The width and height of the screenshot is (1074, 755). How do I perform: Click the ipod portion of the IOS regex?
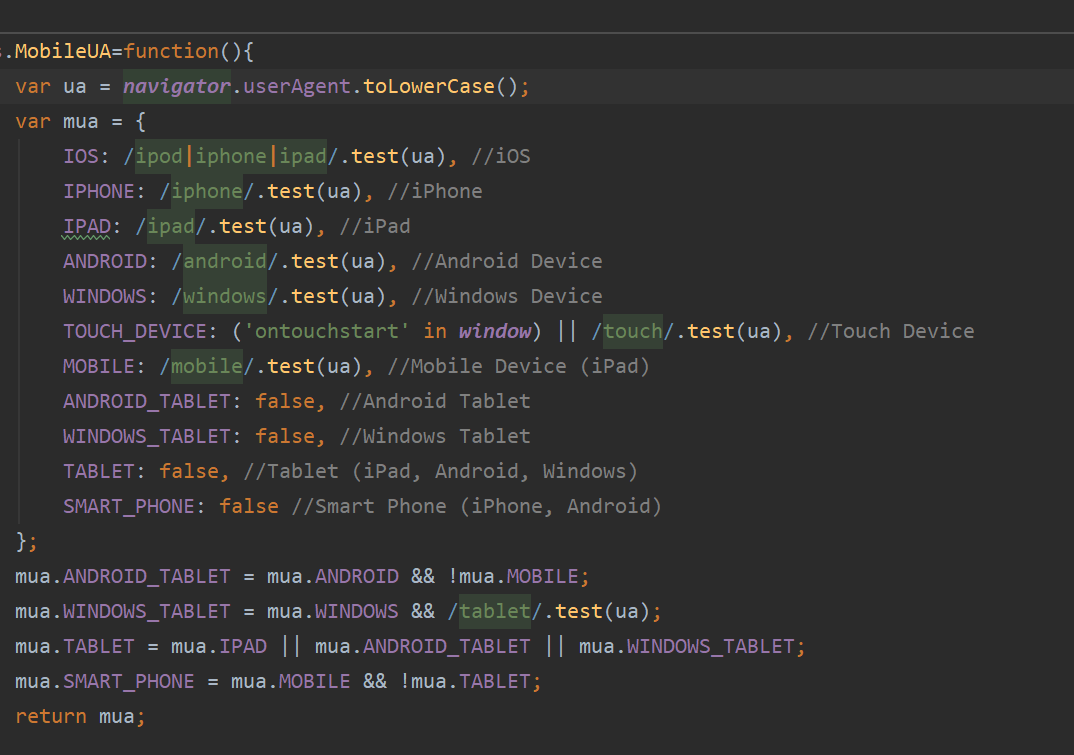160,156
